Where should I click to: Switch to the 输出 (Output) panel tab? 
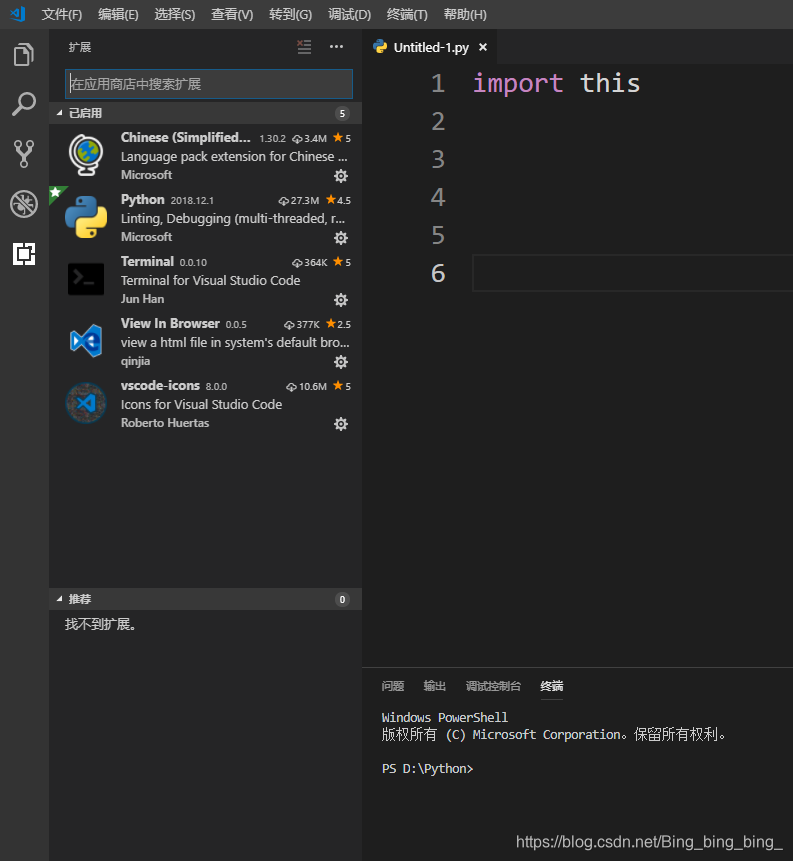pyautogui.click(x=434, y=686)
